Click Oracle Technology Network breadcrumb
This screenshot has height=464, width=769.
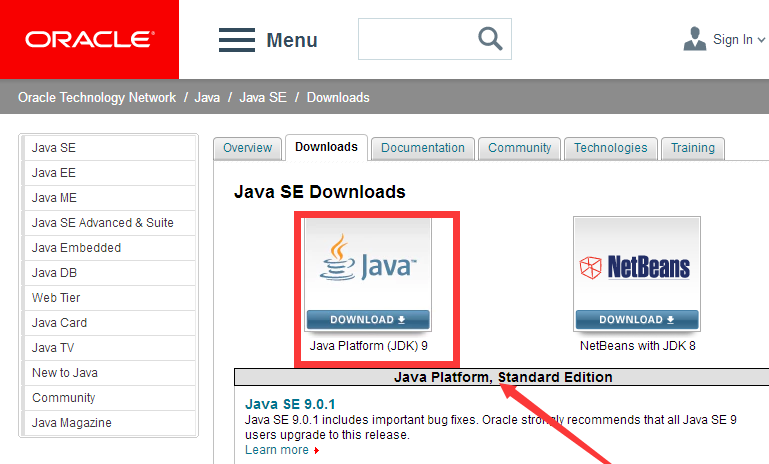pyautogui.click(x=97, y=98)
